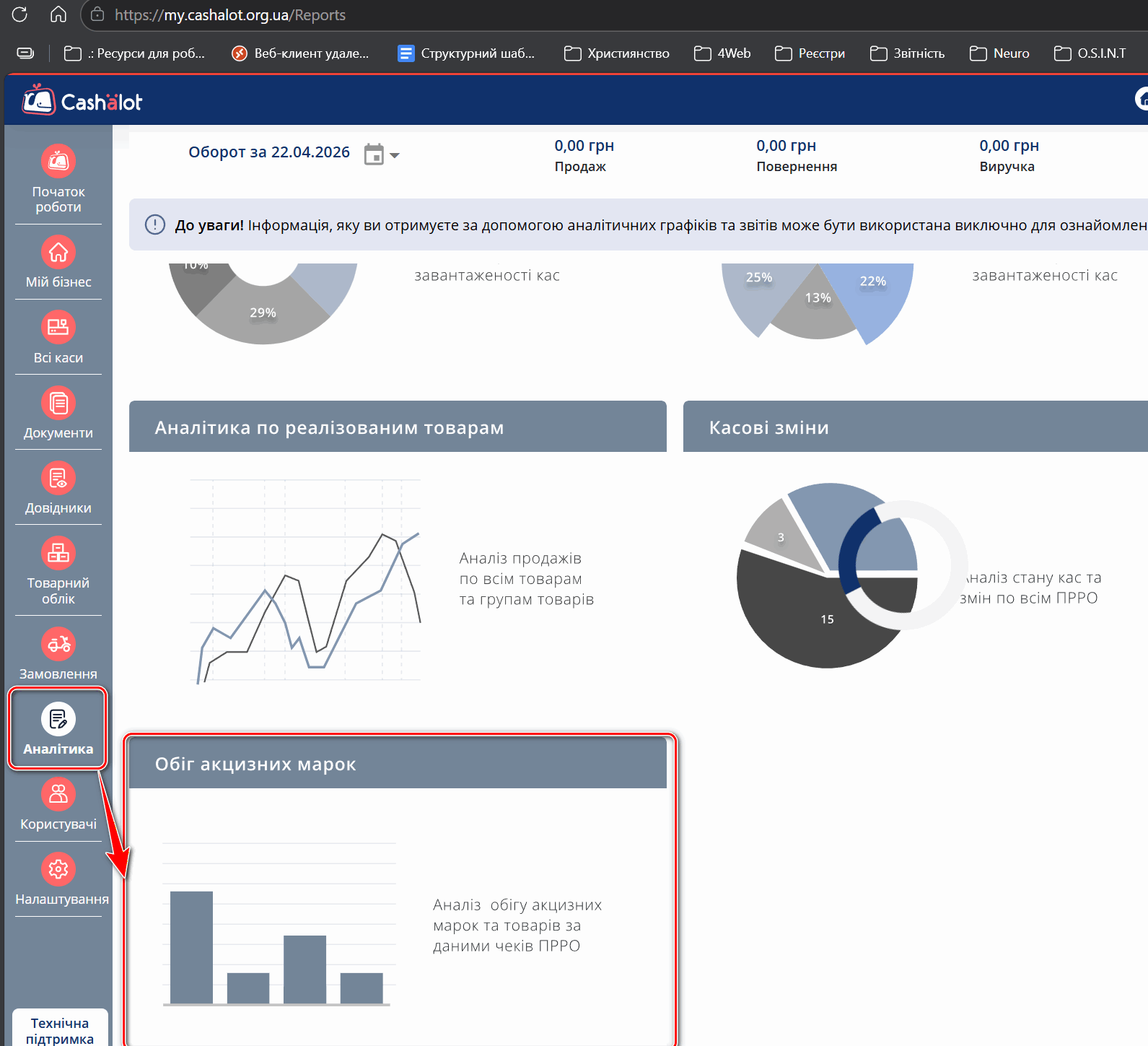Open Довідники sidebar icon
1148x1046 pixels.
click(x=58, y=478)
